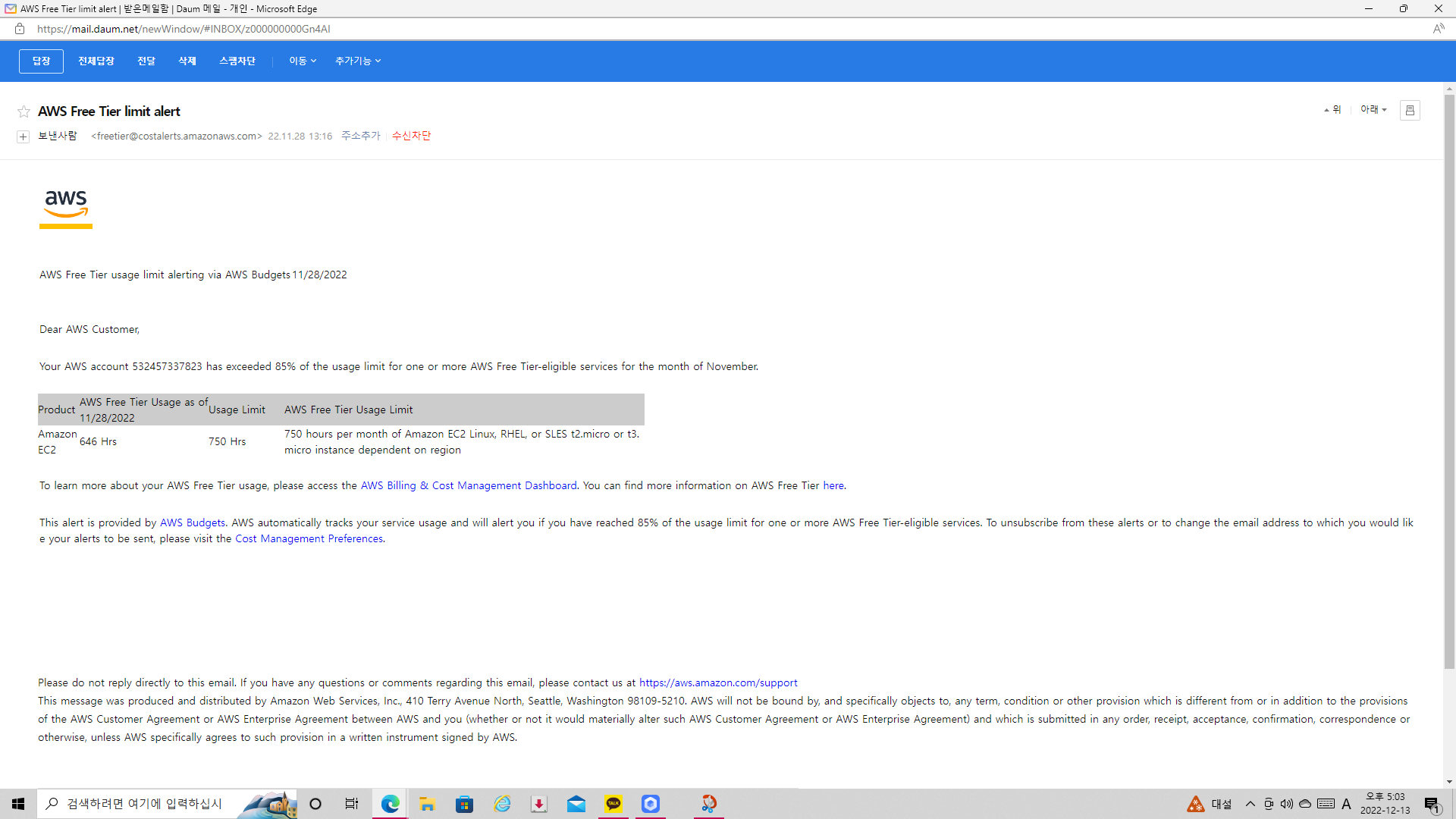
Task: Click the browser address bar URL
Action: click(184, 29)
